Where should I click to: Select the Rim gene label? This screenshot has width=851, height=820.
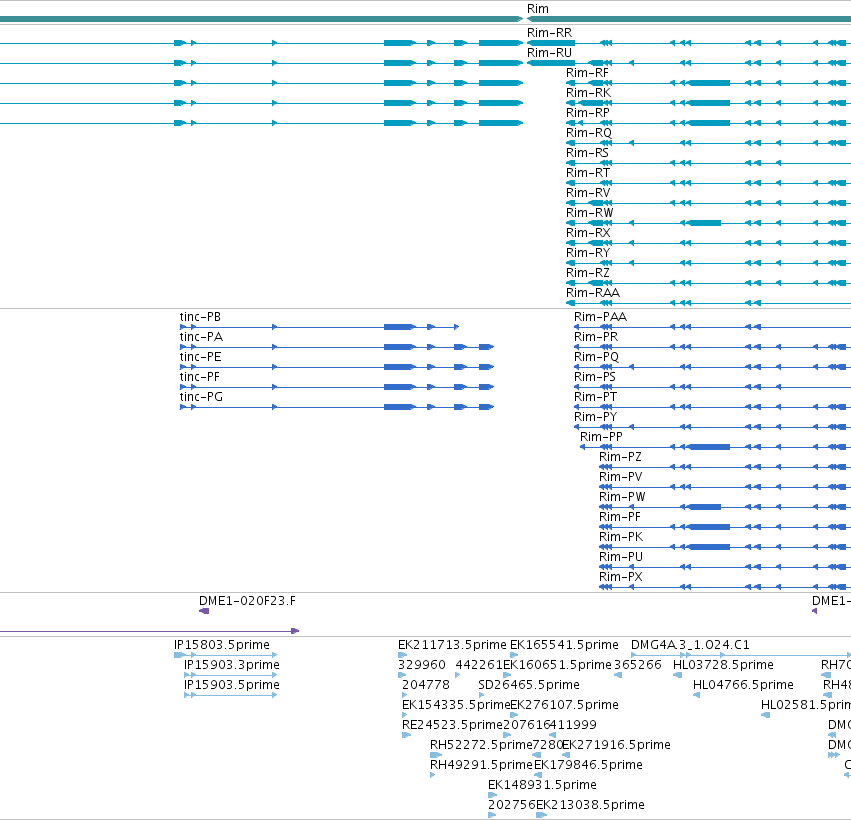click(x=537, y=9)
